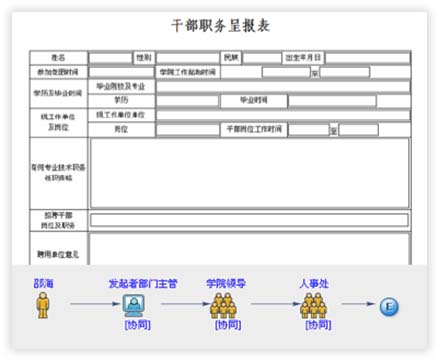
Task: Focus the 毕业院校及专业 input field
Action: click(283, 87)
